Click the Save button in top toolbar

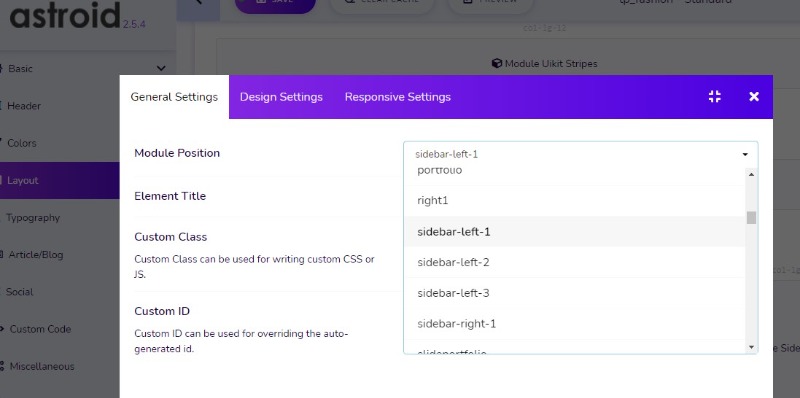[275, 4]
